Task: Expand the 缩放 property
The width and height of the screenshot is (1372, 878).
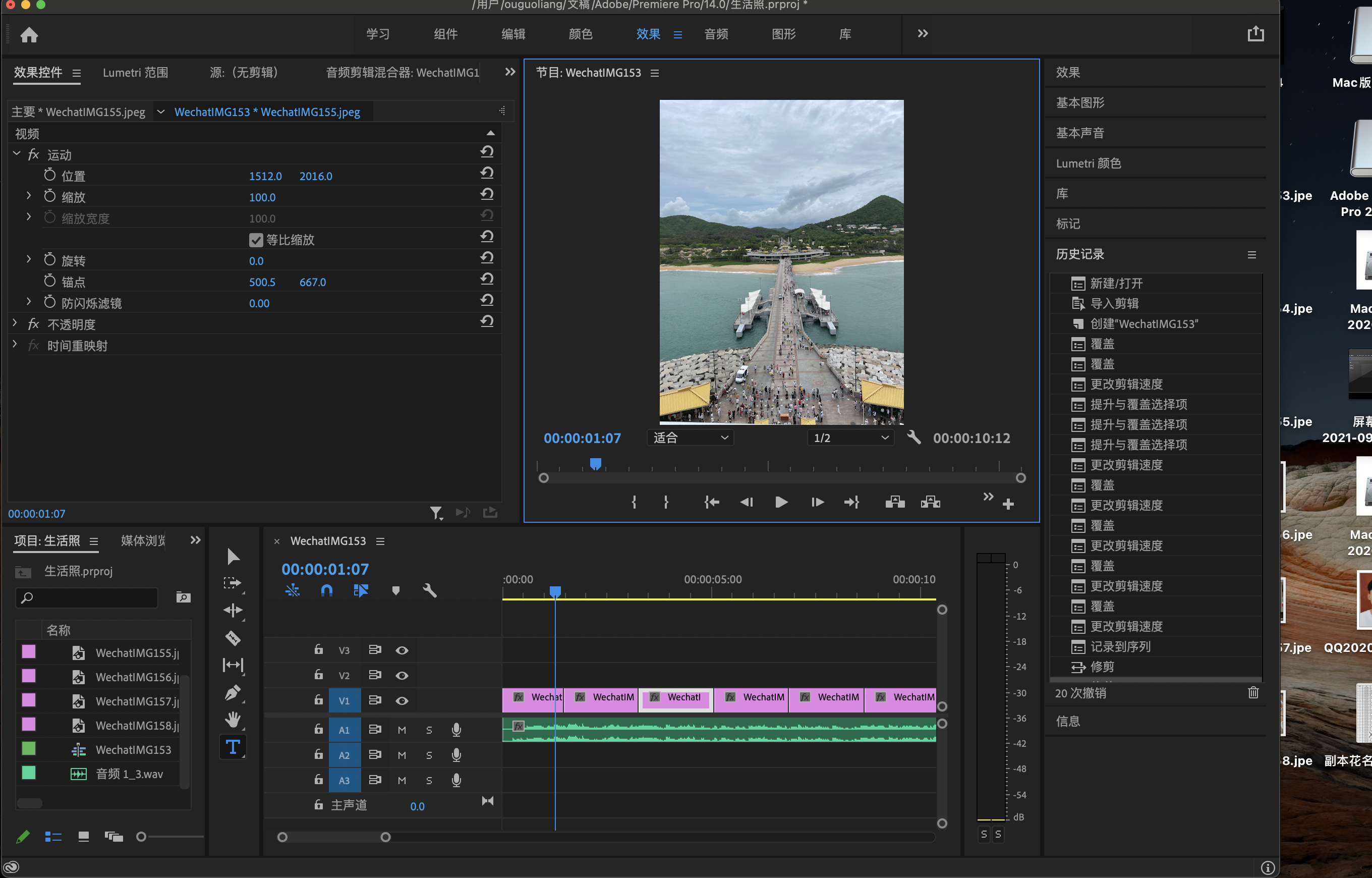Action: (x=28, y=196)
